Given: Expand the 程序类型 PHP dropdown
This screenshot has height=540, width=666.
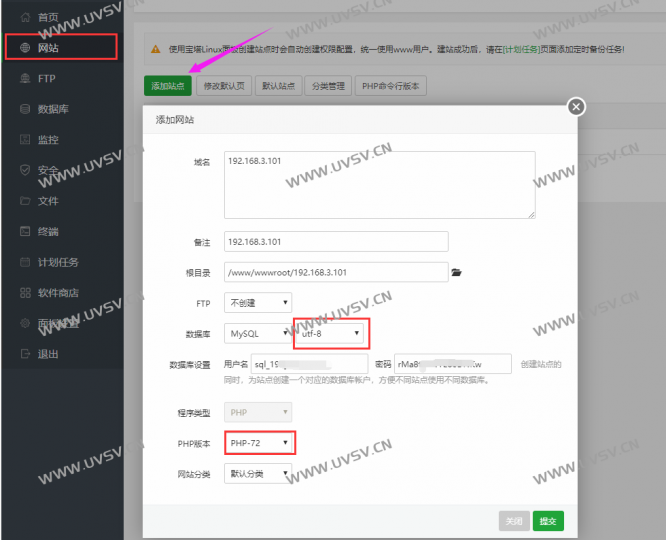Looking at the screenshot, I should (258, 412).
